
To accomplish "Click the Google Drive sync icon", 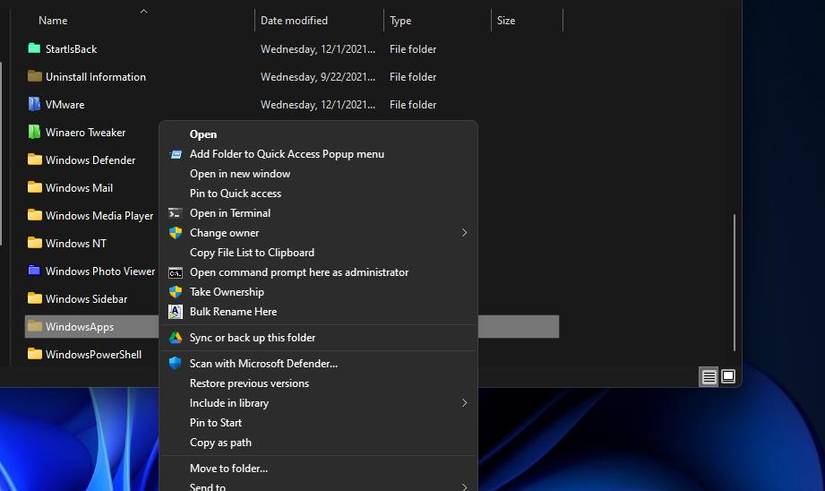I will click(175, 338).
